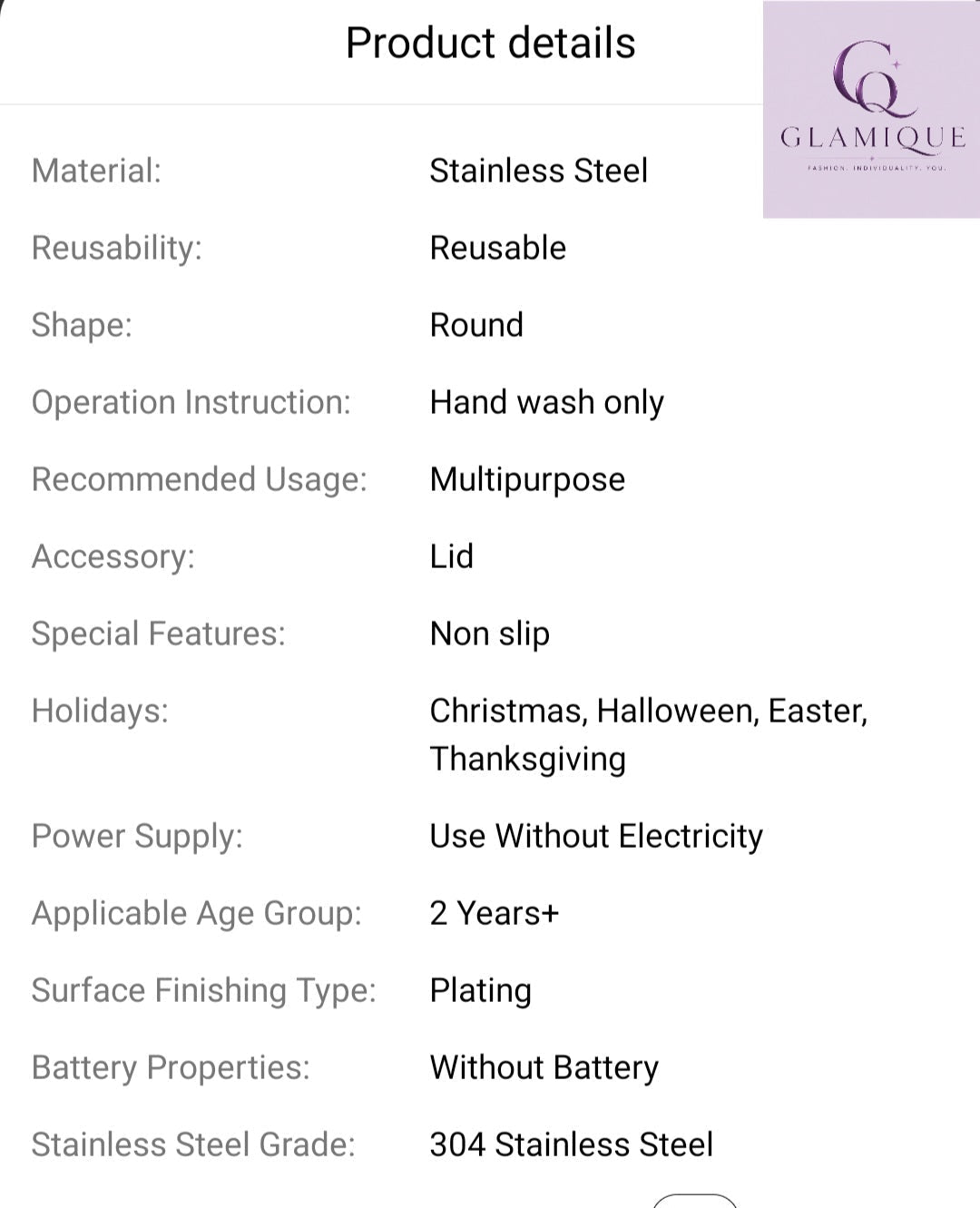Click the Lid accessory value

pos(451,556)
